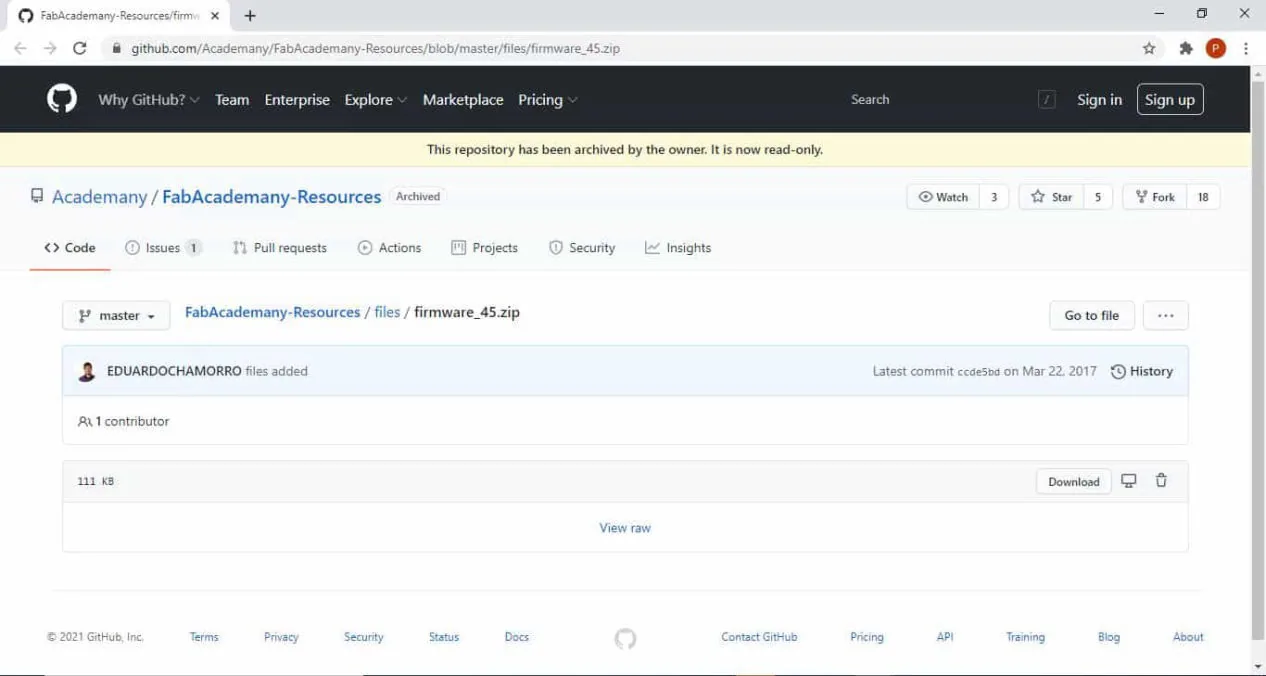Click the browser back arrow
This screenshot has width=1266, height=676.
tap(20, 48)
